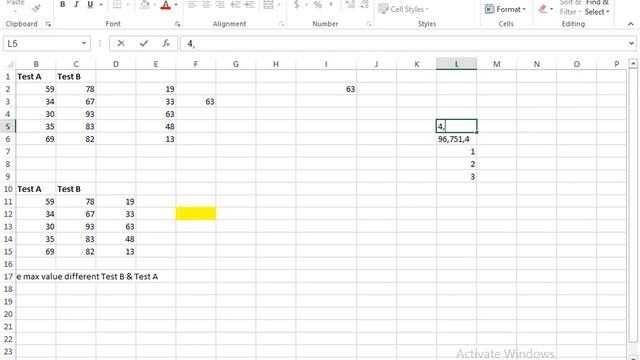Image resolution: width=640 pixels, height=360 pixels.
Task: Click the Clear eraser icon
Action: coord(542,9)
